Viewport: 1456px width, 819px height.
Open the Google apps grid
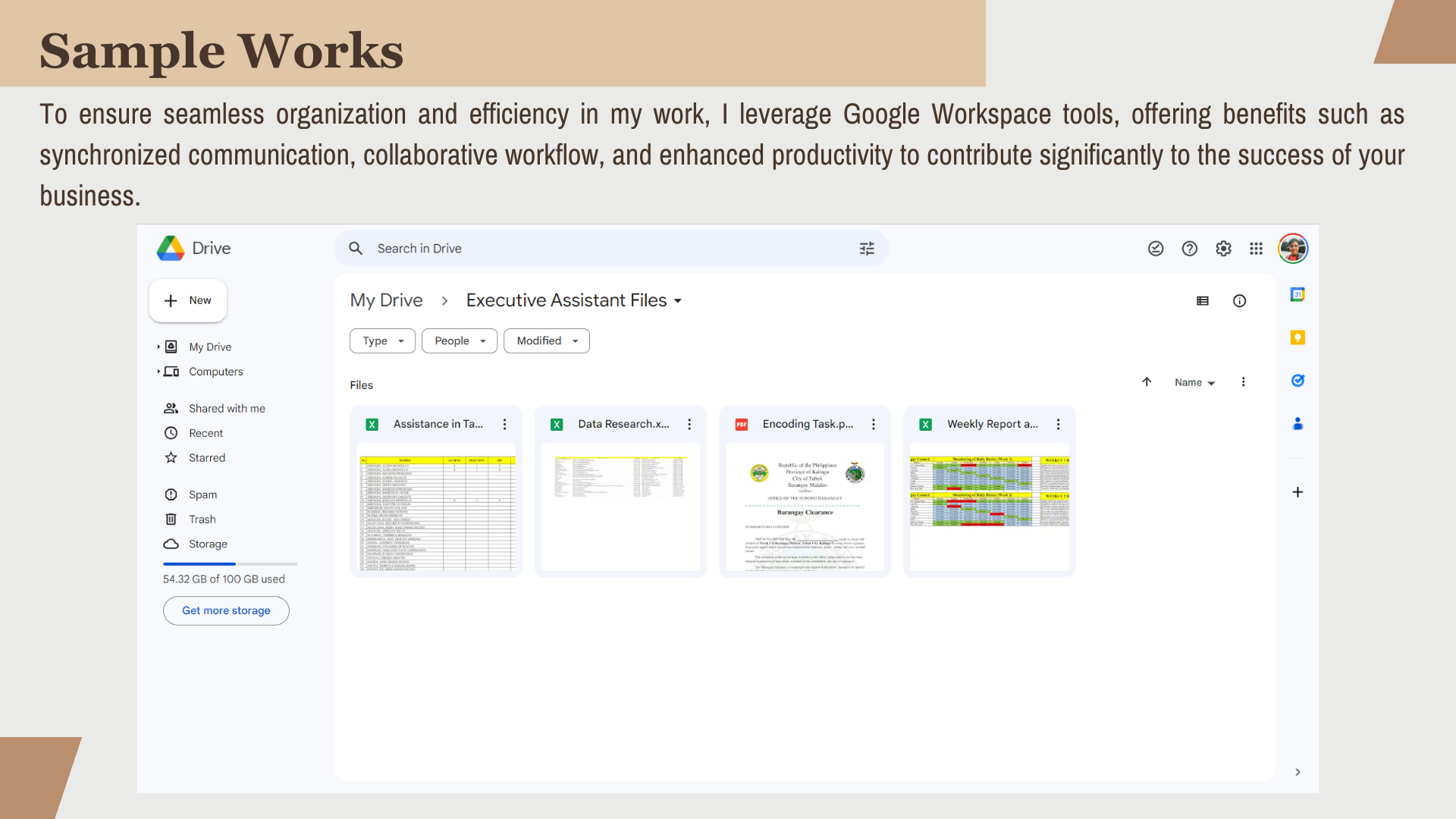(x=1256, y=249)
